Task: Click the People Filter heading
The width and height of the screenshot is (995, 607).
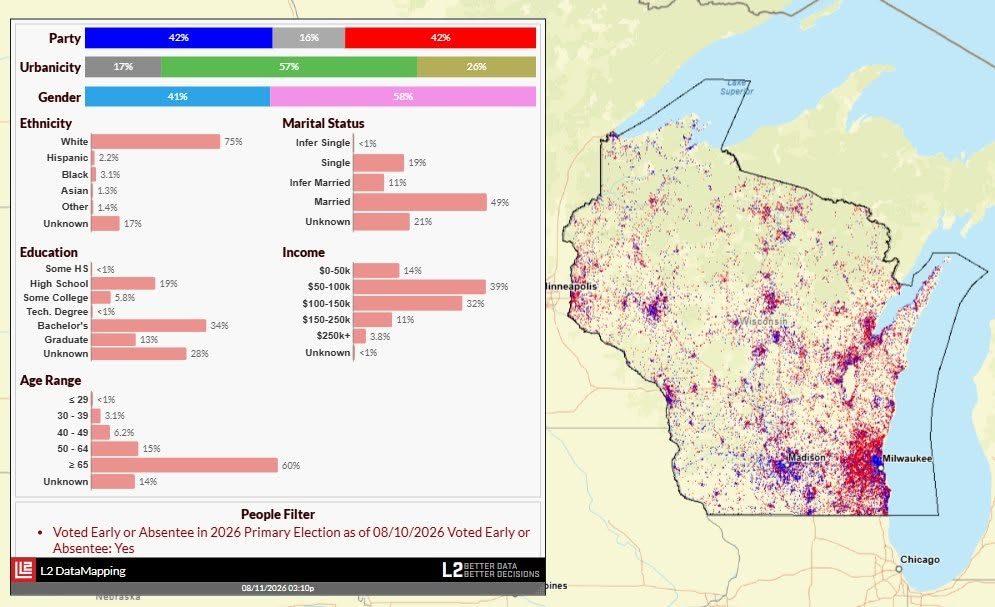Action: pyautogui.click(x=278, y=514)
